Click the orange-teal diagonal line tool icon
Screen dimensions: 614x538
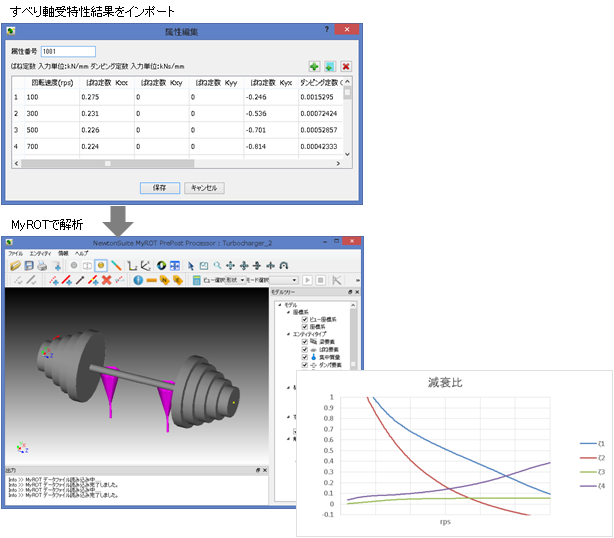tap(116, 266)
